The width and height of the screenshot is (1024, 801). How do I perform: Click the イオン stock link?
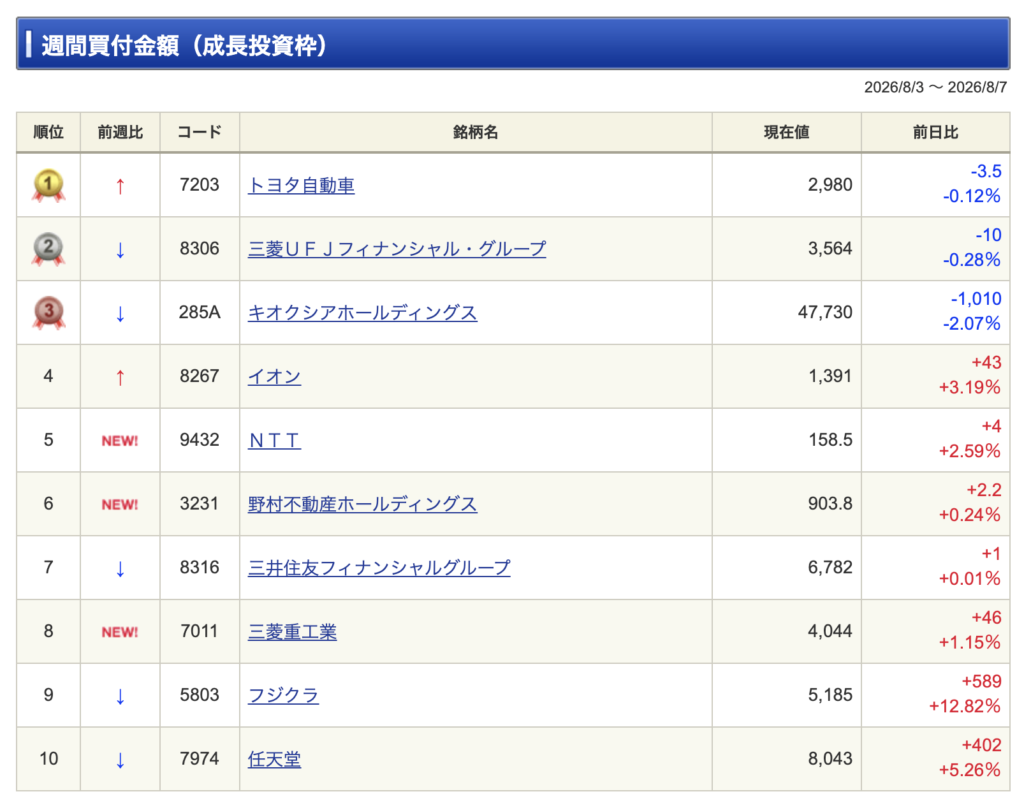point(274,377)
